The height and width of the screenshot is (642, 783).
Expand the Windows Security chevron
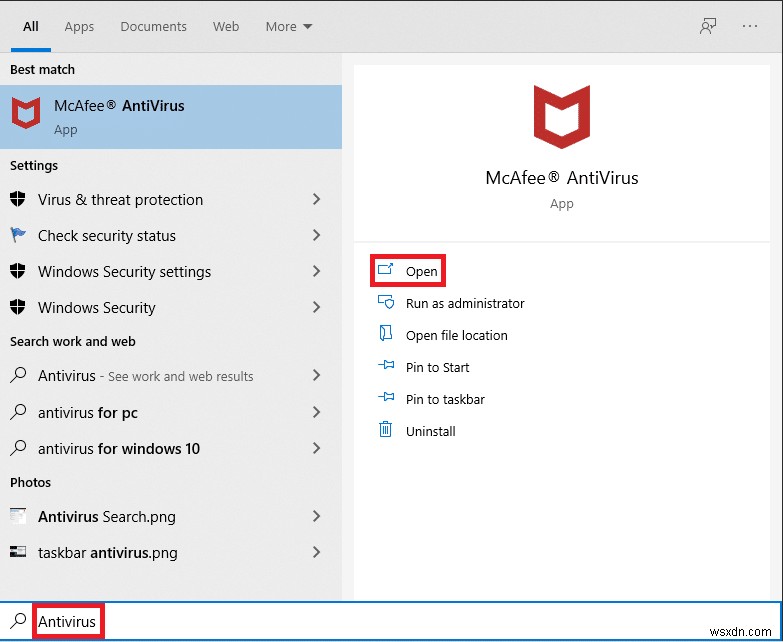click(x=316, y=307)
